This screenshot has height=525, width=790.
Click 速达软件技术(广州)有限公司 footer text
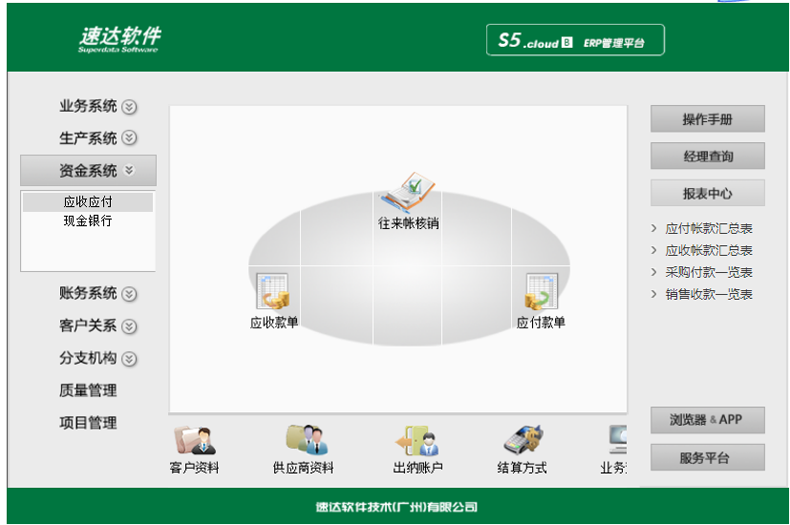pyautogui.click(x=397, y=507)
